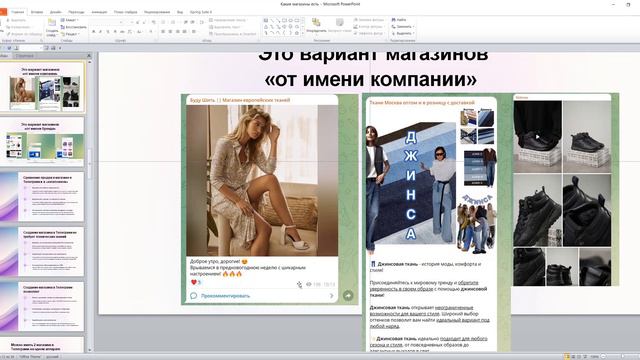Viewport: 640px width, 360px height.
Task: Select the fashion model post image on slide
Action: pyautogui.click(x=262, y=180)
